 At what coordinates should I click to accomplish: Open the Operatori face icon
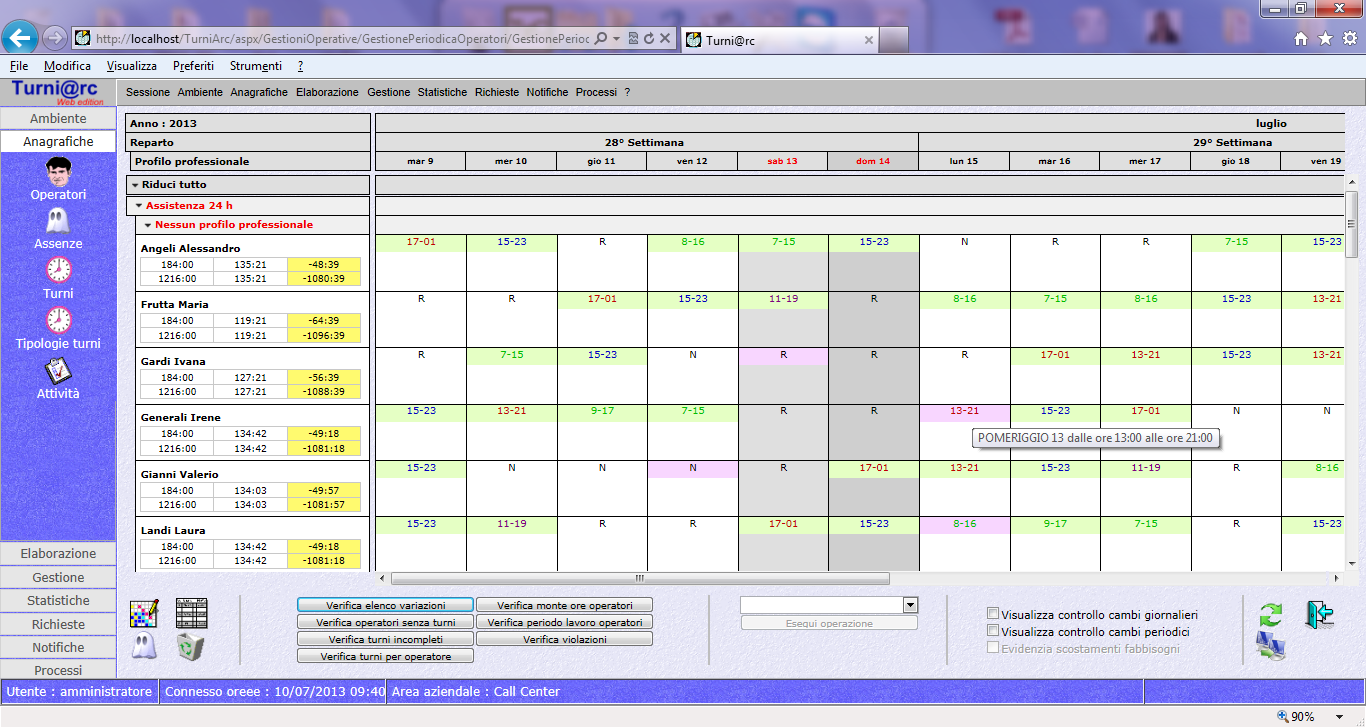(58, 171)
